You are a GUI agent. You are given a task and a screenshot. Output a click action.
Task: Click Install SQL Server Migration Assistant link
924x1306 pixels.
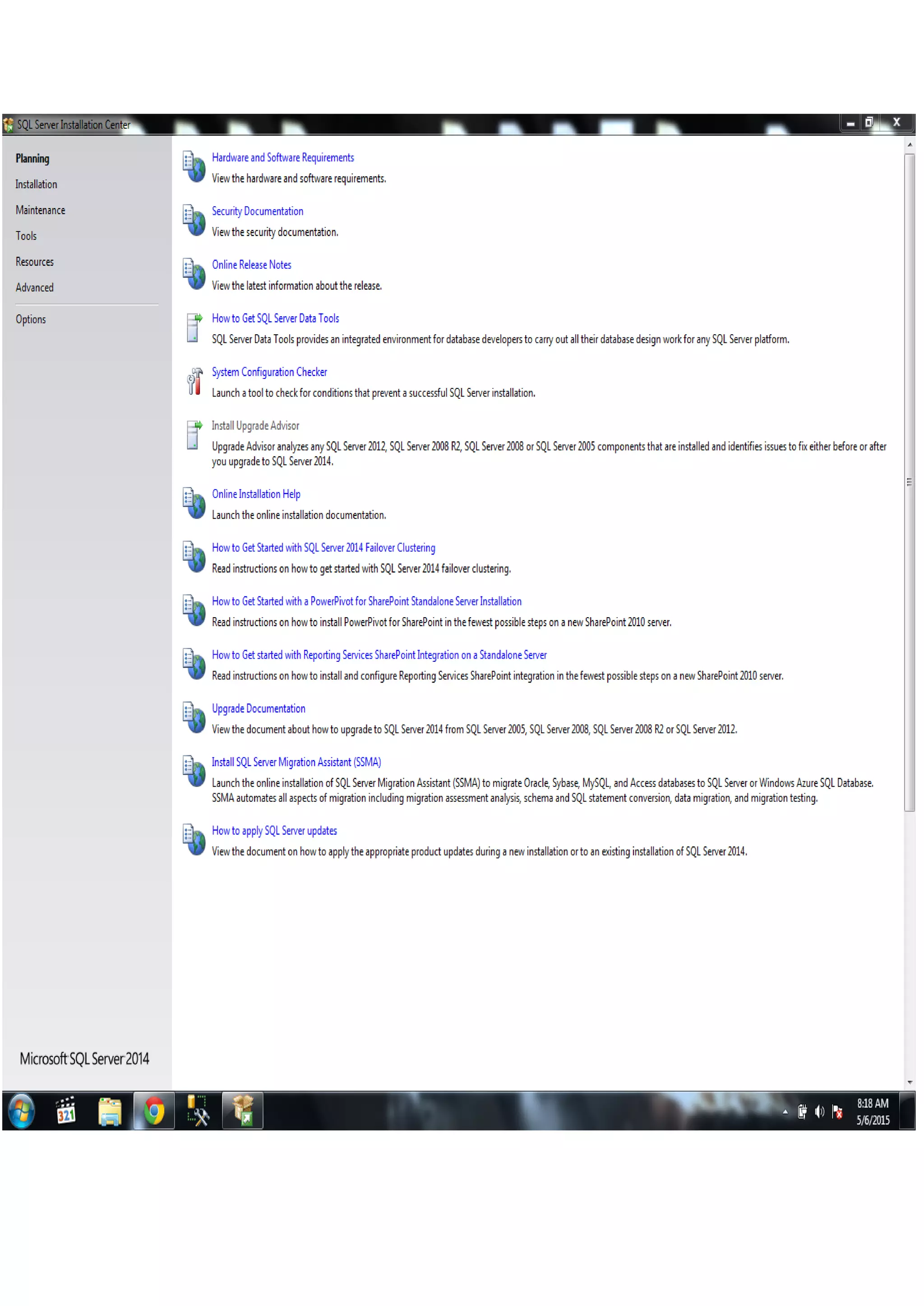[x=296, y=762]
